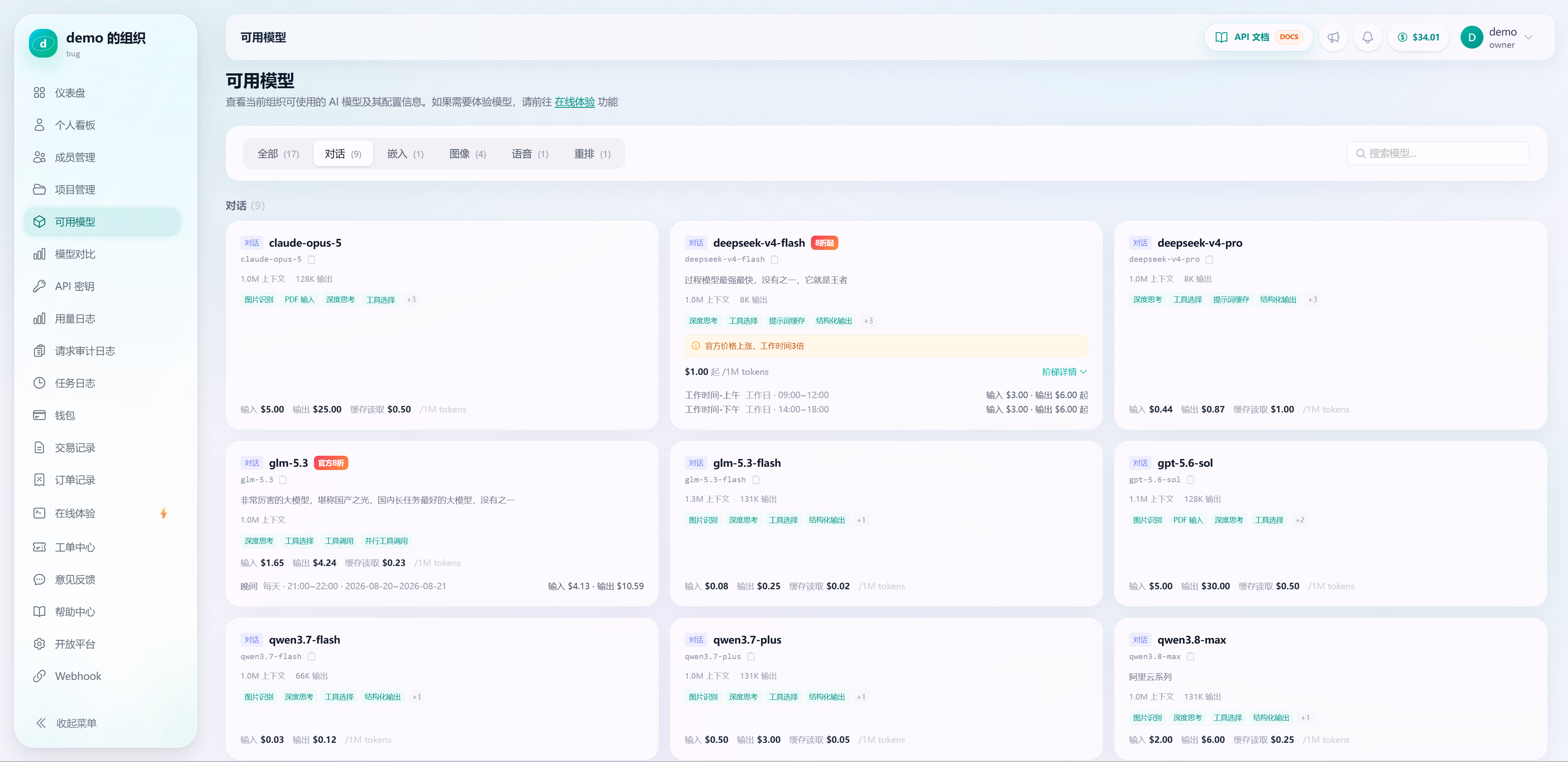Expand +3 tags on deepseek-v4-flash card
The width and height of the screenshot is (1568, 762).
click(x=868, y=321)
